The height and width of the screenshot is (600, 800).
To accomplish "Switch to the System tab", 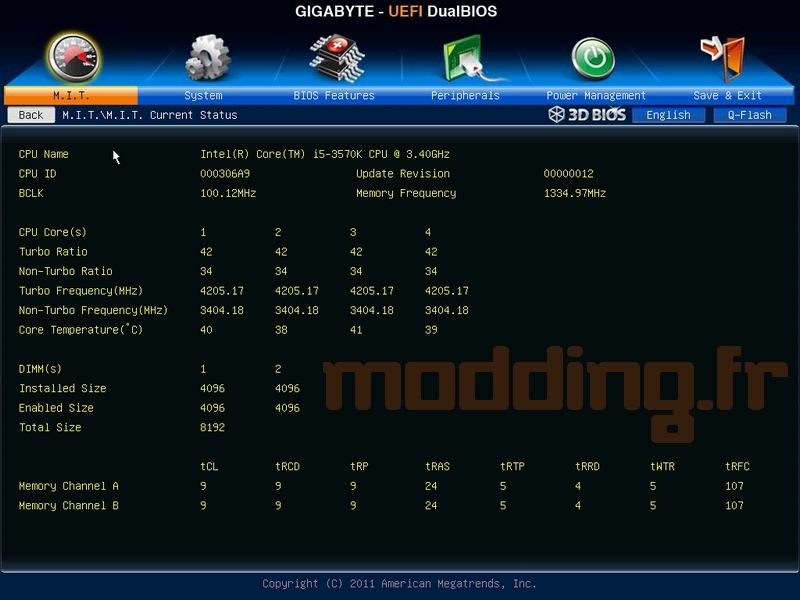I will 203,95.
